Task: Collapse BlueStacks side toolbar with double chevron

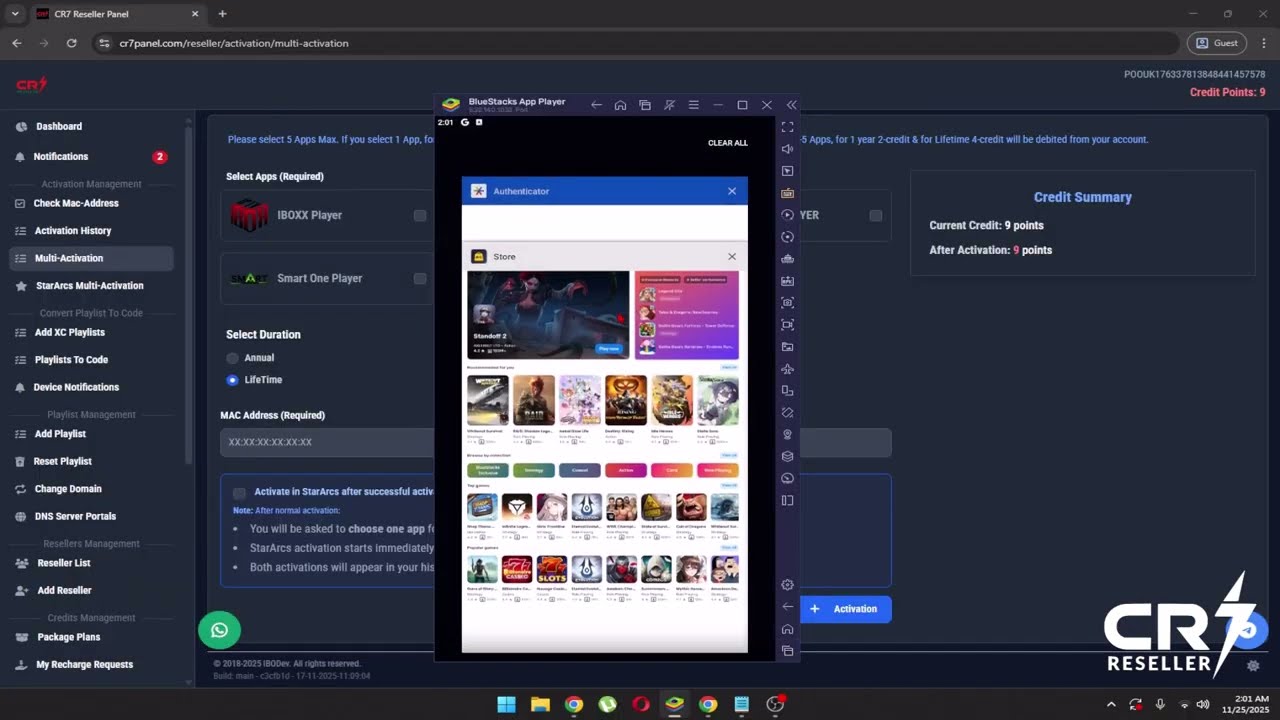Action: [791, 105]
